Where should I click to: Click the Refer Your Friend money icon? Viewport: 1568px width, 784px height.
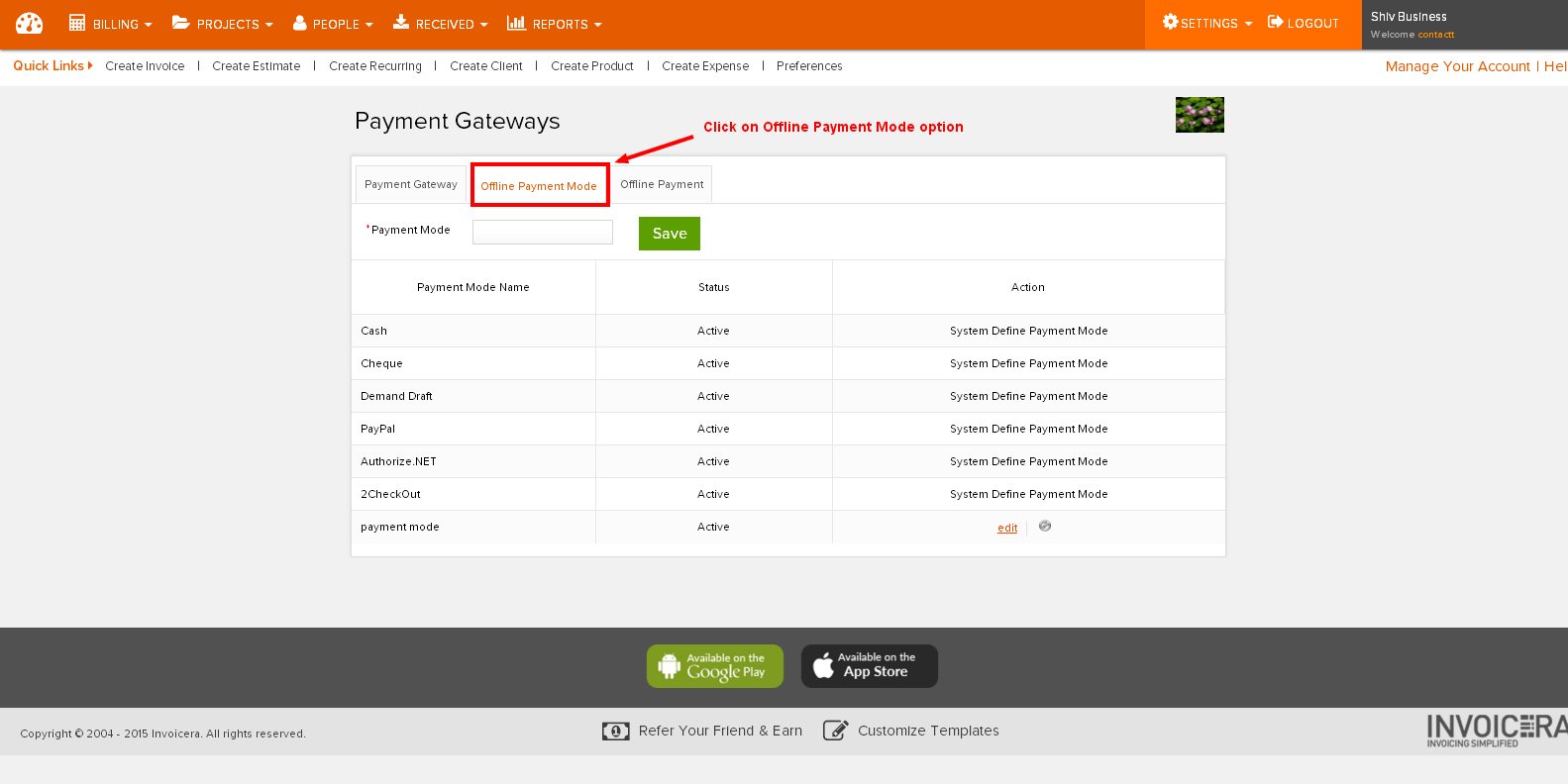click(x=615, y=732)
